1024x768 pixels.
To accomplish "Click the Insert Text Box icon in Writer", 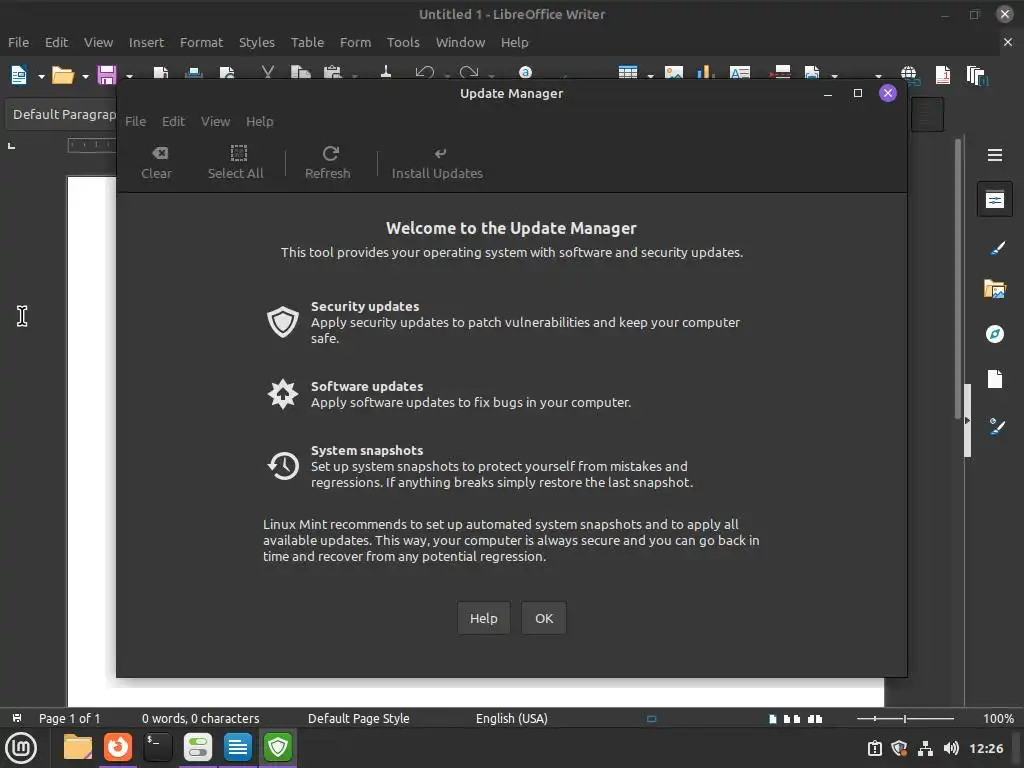I will (739, 72).
